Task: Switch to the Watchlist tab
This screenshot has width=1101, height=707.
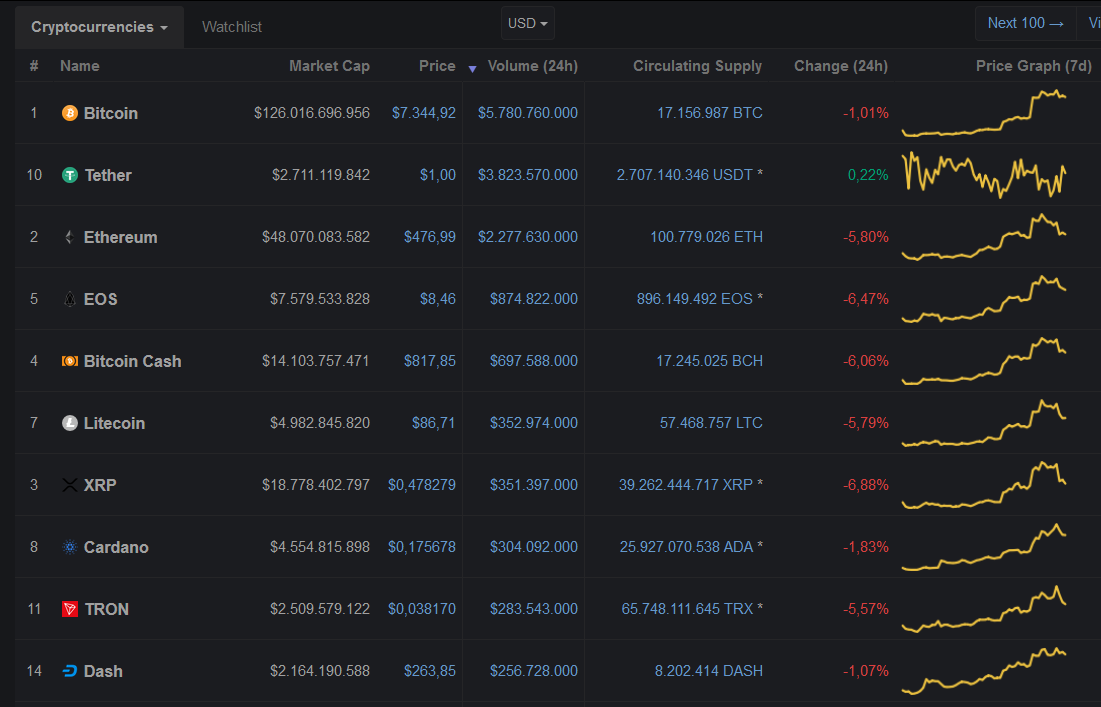Action: pyautogui.click(x=232, y=27)
